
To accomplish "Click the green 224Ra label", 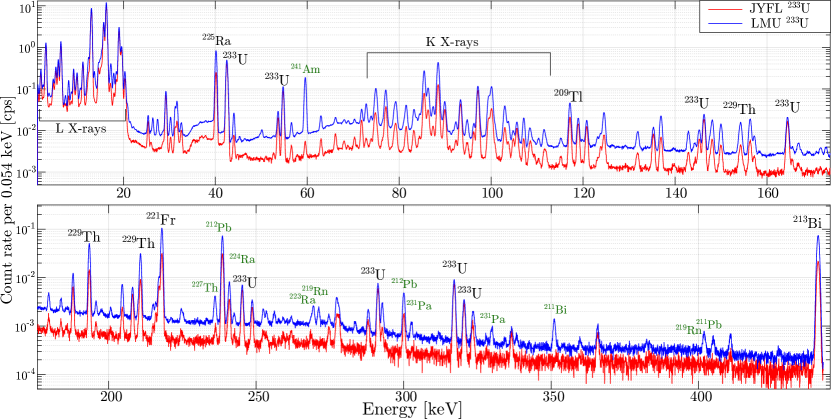I will 243,259.
